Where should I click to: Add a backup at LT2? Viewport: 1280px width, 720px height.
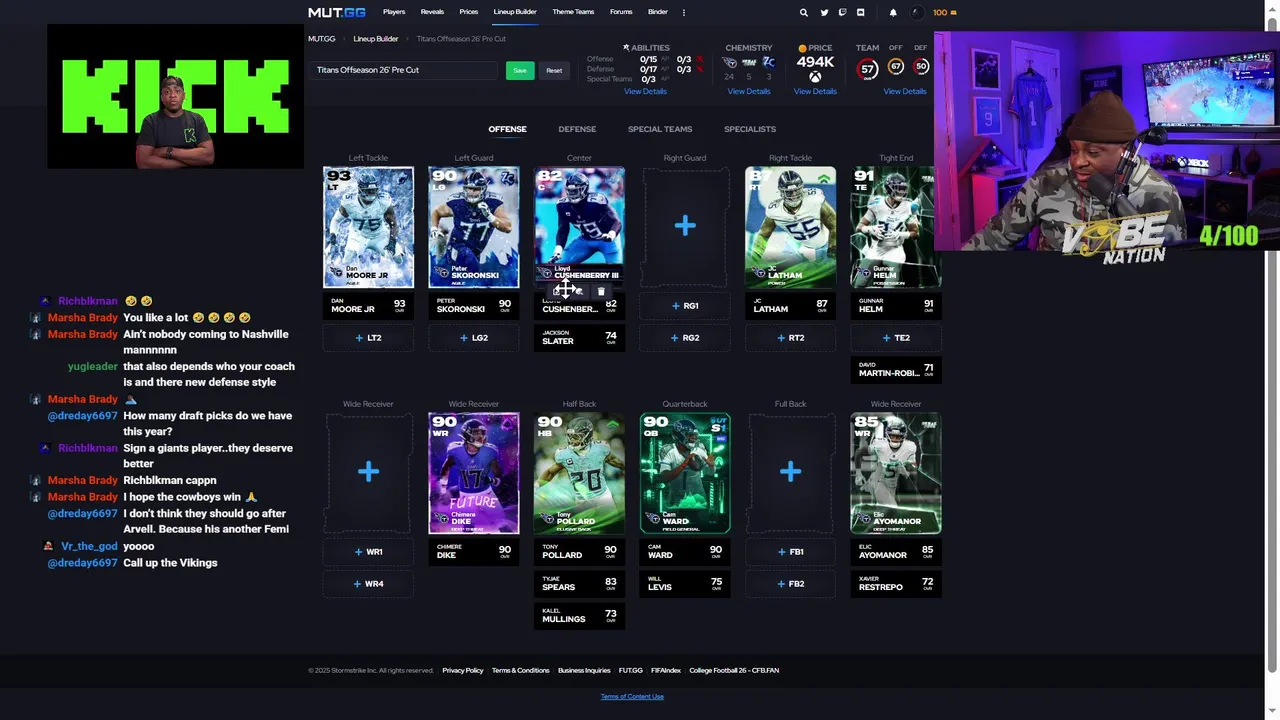pos(368,338)
